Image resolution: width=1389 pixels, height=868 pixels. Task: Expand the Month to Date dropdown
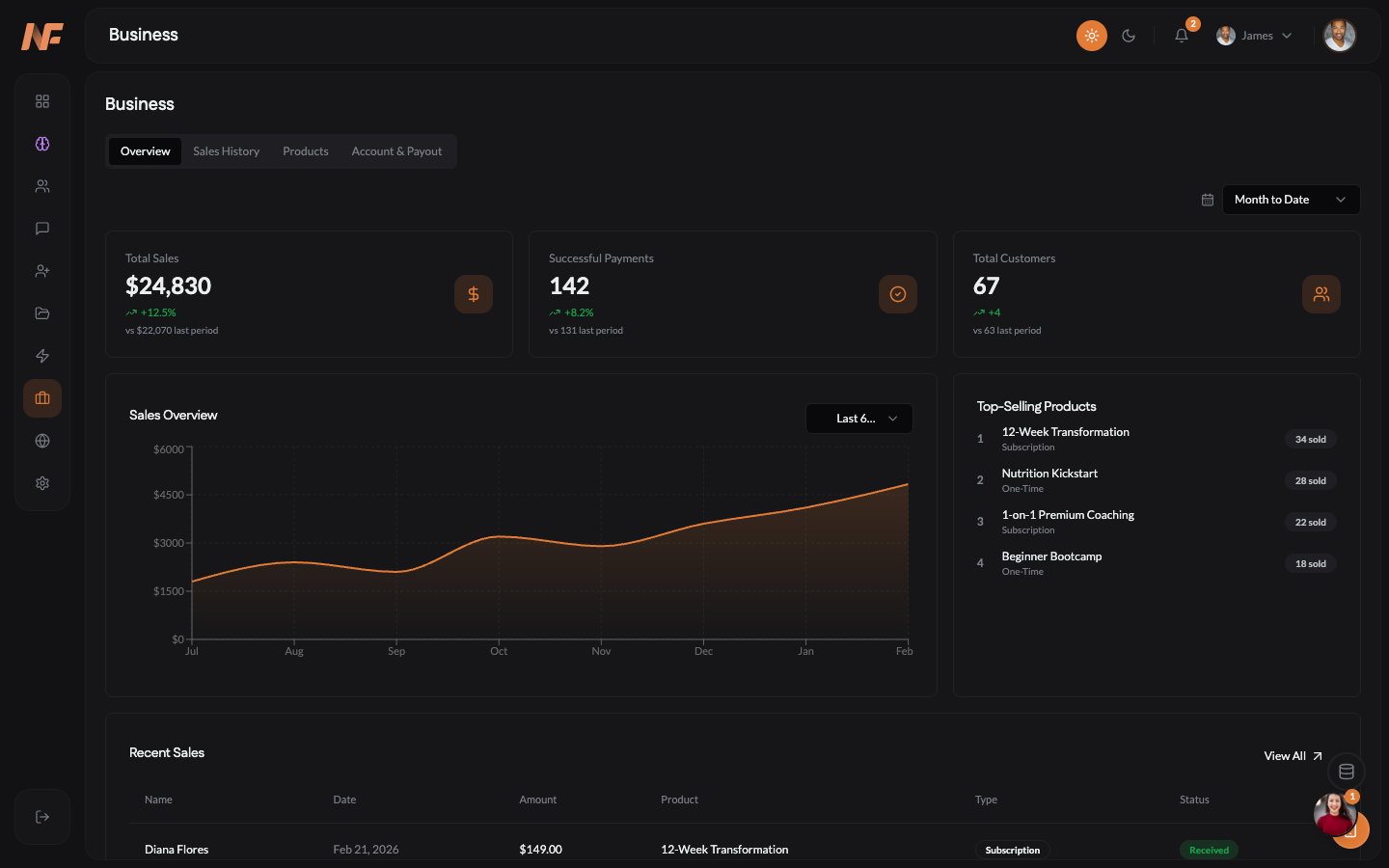pos(1291,200)
